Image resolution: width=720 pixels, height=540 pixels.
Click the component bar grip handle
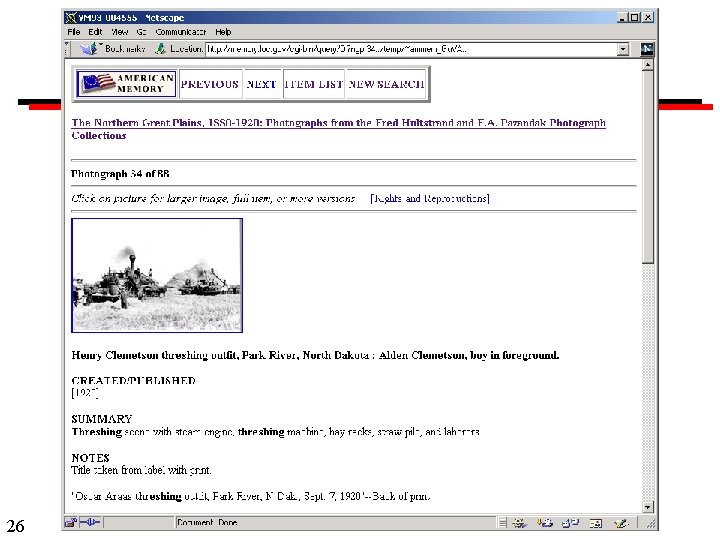[503, 523]
